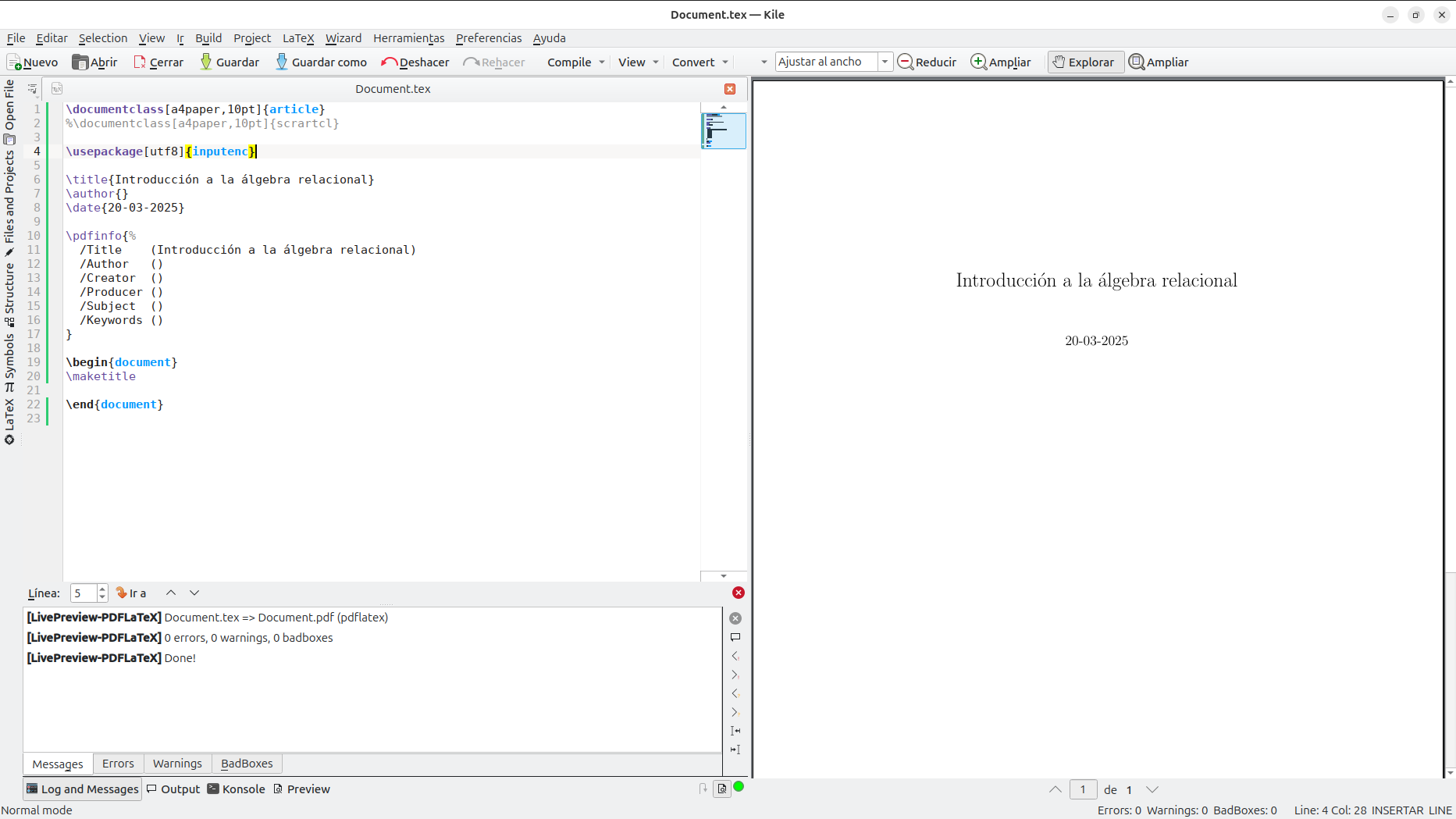
Task: Click the Ir a go-to-line button
Action: (131, 593)
